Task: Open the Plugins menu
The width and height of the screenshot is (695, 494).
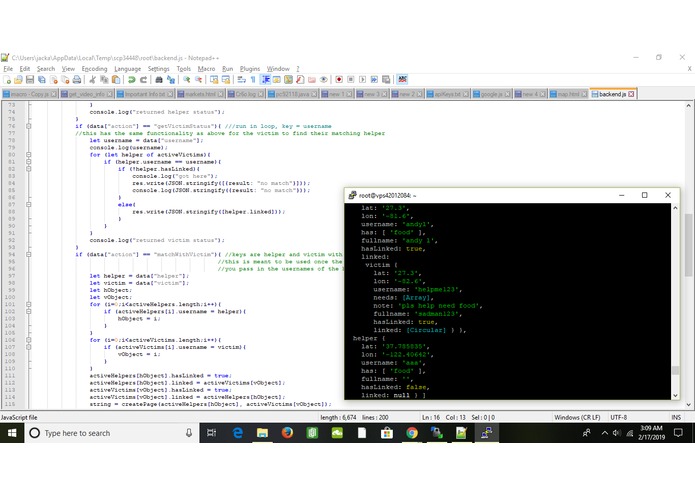Action: 250,69
